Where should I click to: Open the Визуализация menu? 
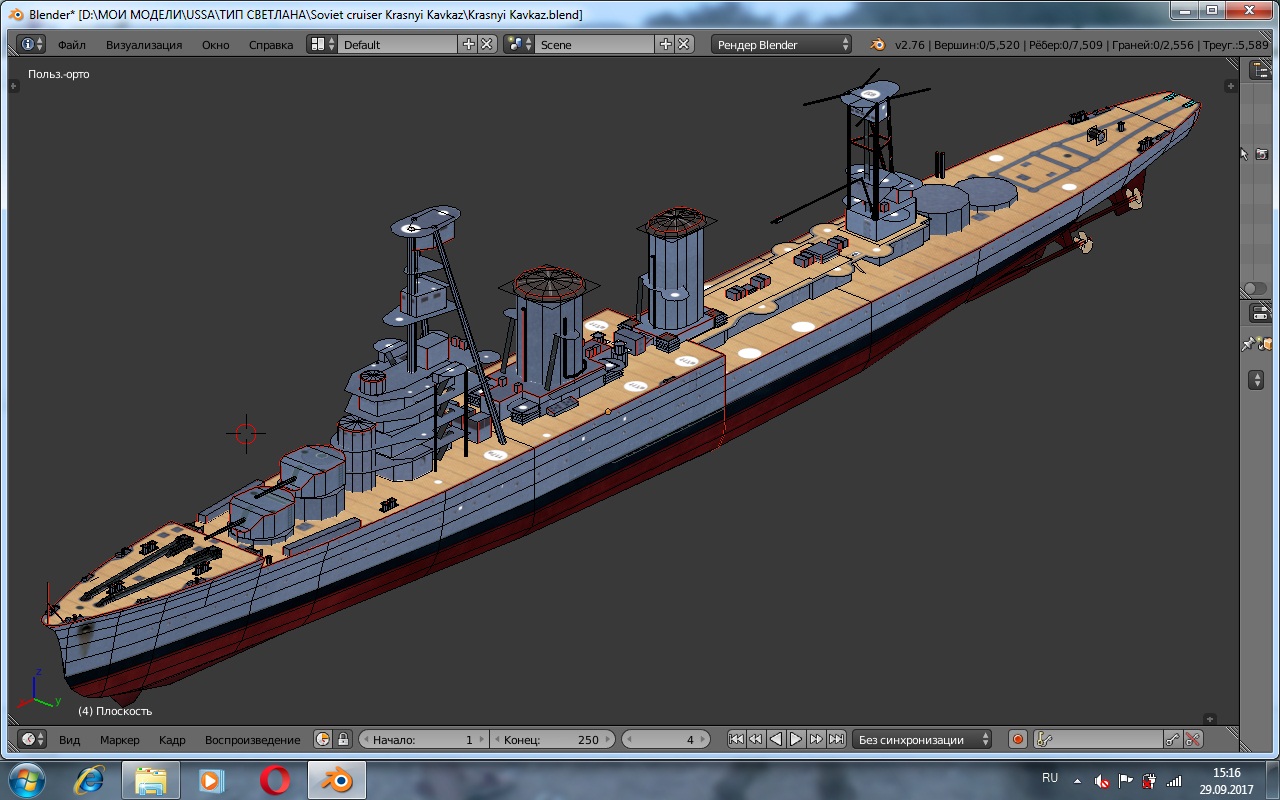[144, 44]
